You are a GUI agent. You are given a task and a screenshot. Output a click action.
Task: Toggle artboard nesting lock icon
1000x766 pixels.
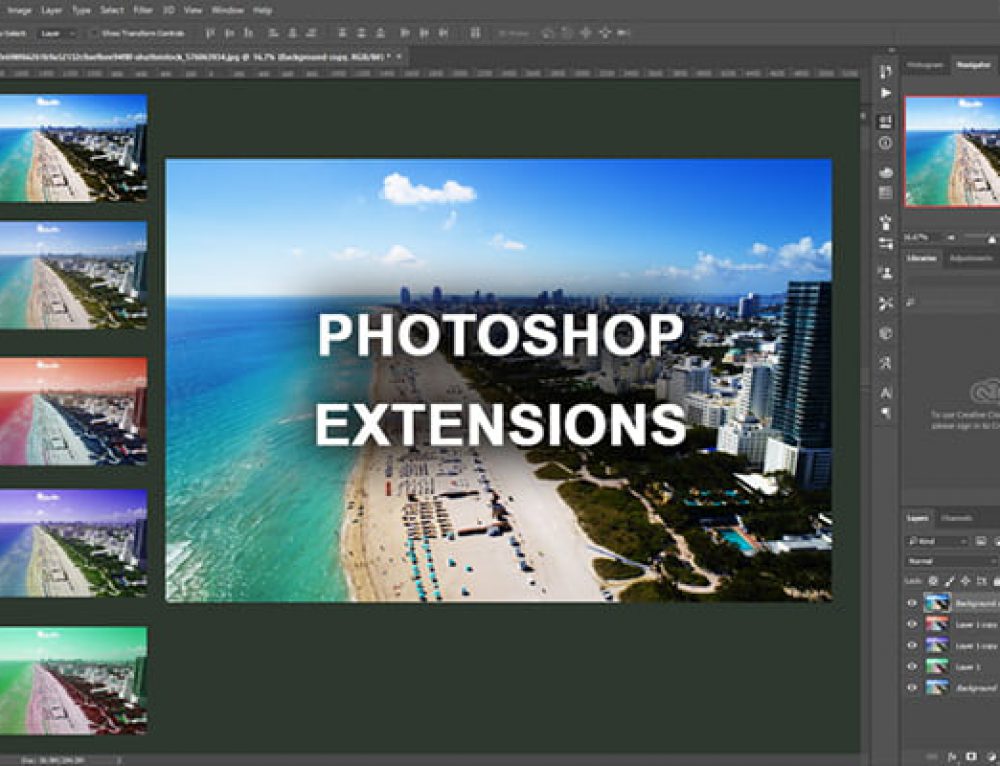[982, 581]
